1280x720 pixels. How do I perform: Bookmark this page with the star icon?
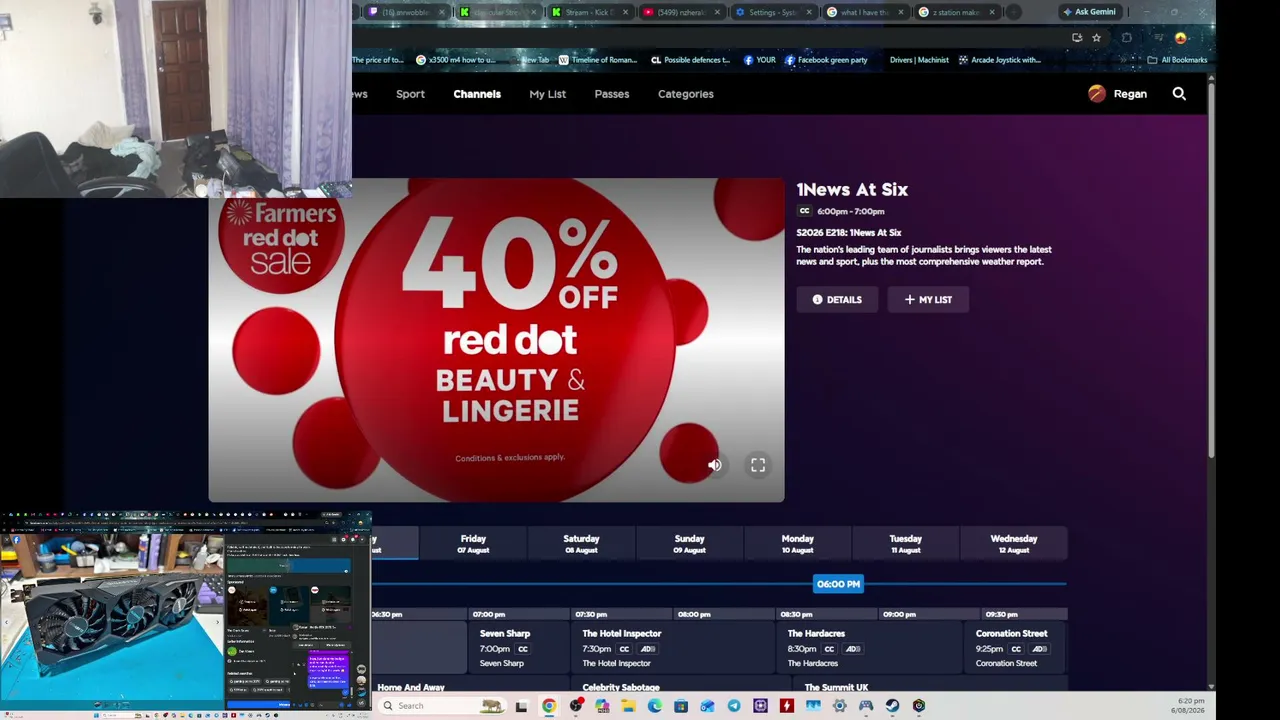[1096, 38]
